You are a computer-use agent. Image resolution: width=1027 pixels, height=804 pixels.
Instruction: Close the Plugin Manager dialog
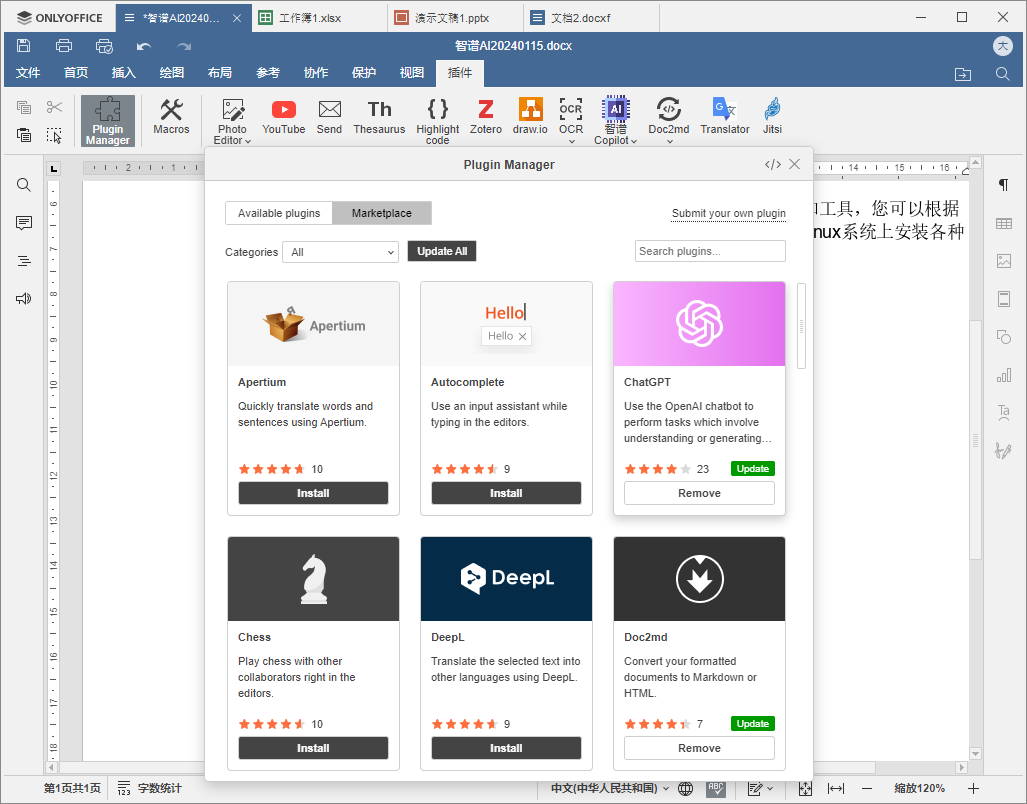click(794, 164)
